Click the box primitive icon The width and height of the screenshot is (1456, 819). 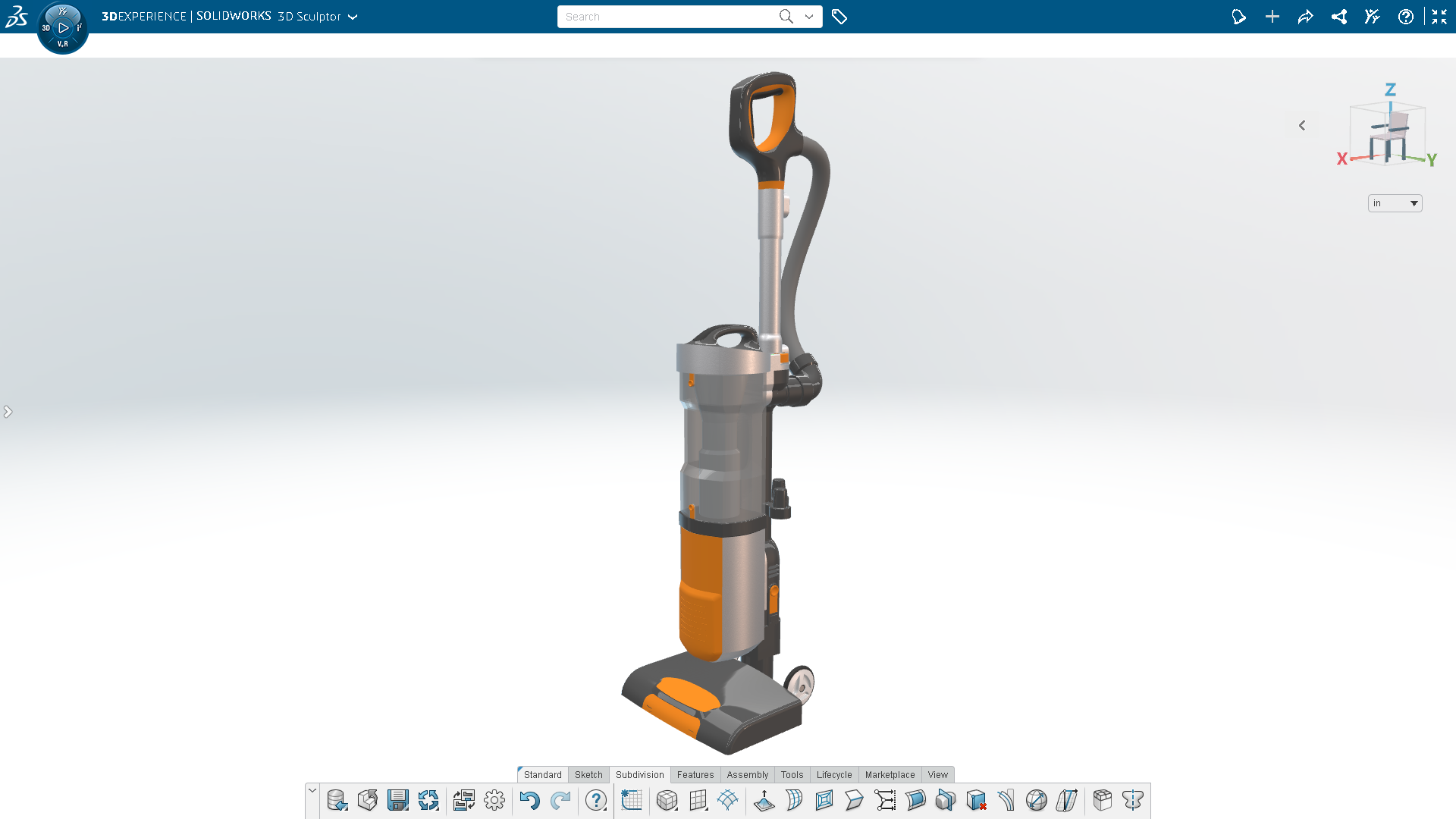[667, 800]
